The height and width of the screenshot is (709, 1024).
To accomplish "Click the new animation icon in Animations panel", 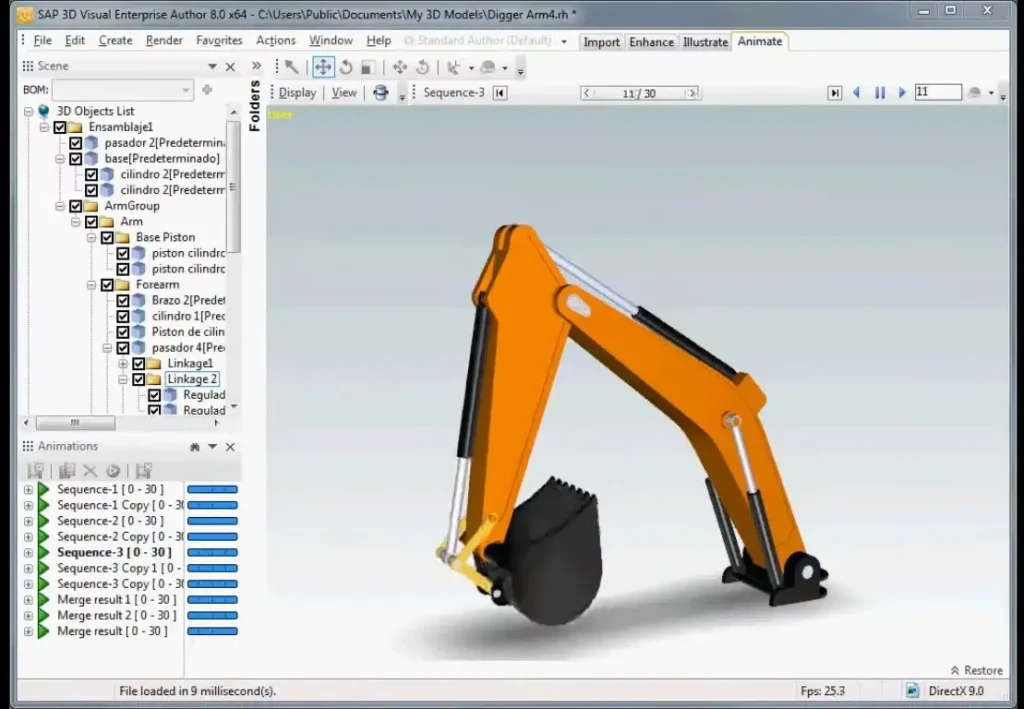I will (35, 471).
